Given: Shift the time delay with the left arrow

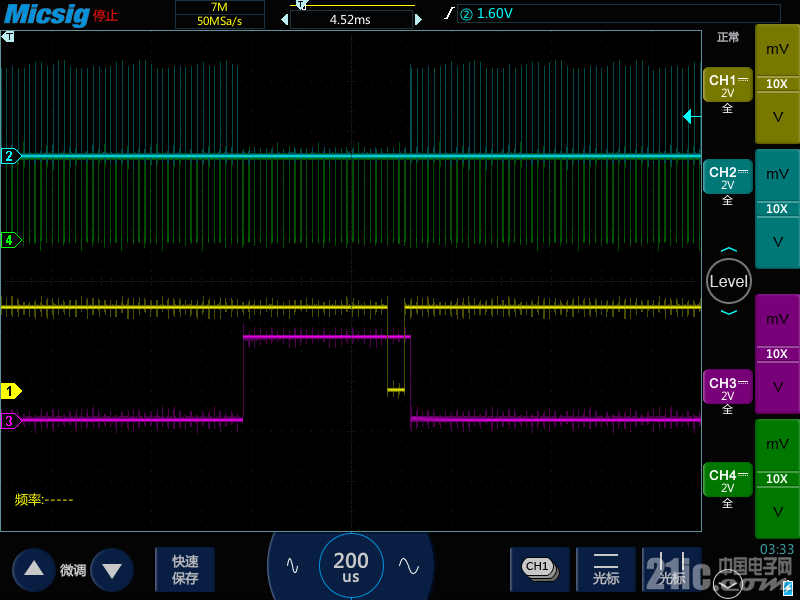Looking at the screenshot, I should 285,20.
